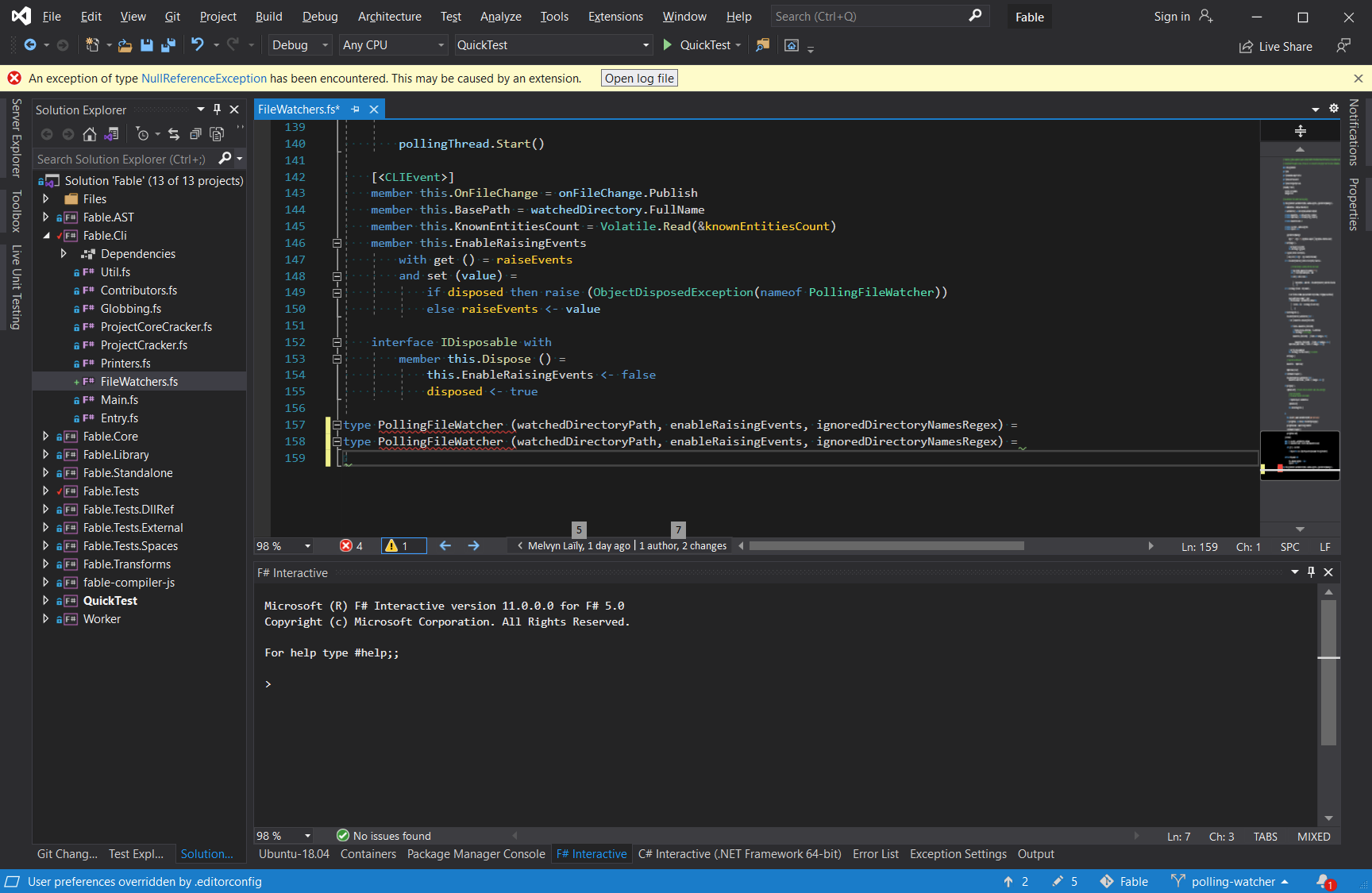Follow the NullReferenceException link

pyautogui.click(x=203, y=78)
